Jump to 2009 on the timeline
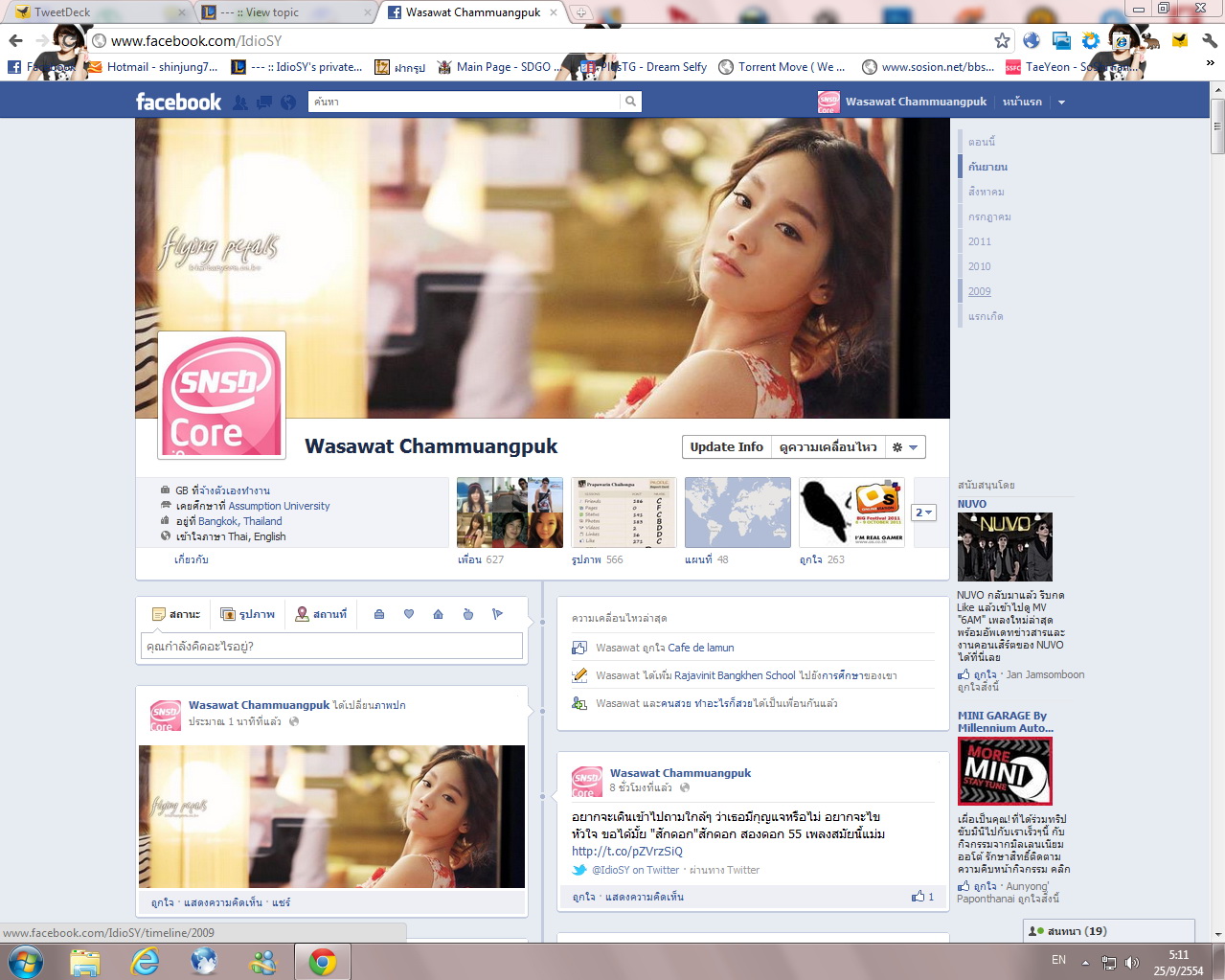The height and width of the screenshot is (980, 1225). pos(979,291)
